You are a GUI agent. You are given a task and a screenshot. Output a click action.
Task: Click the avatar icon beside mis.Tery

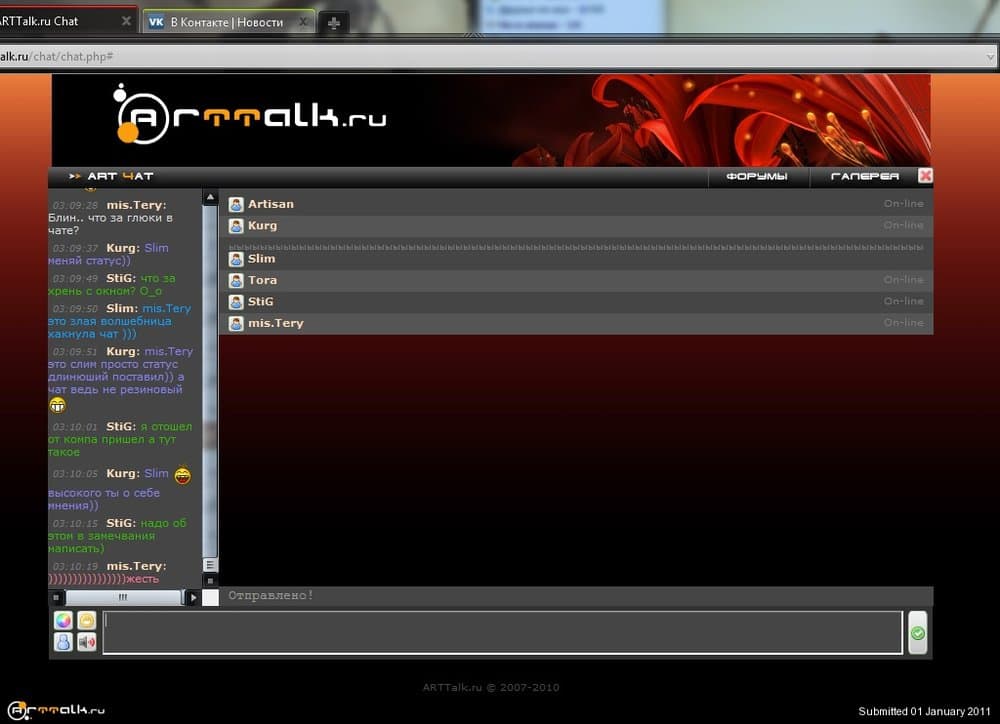click(x=236, y=324)
